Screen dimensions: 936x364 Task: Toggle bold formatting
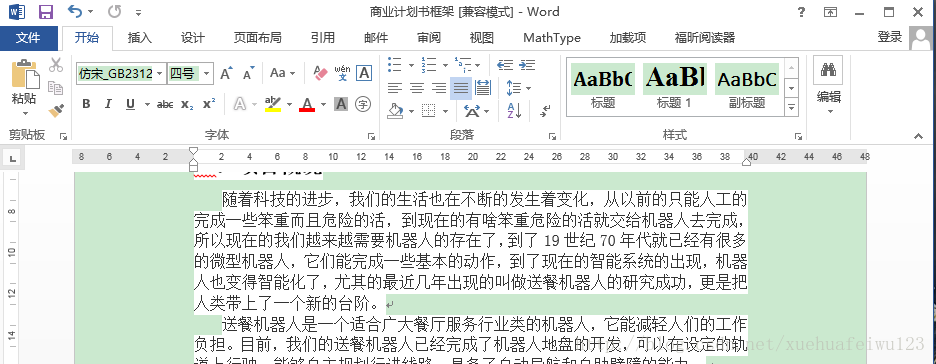(86, 104)
